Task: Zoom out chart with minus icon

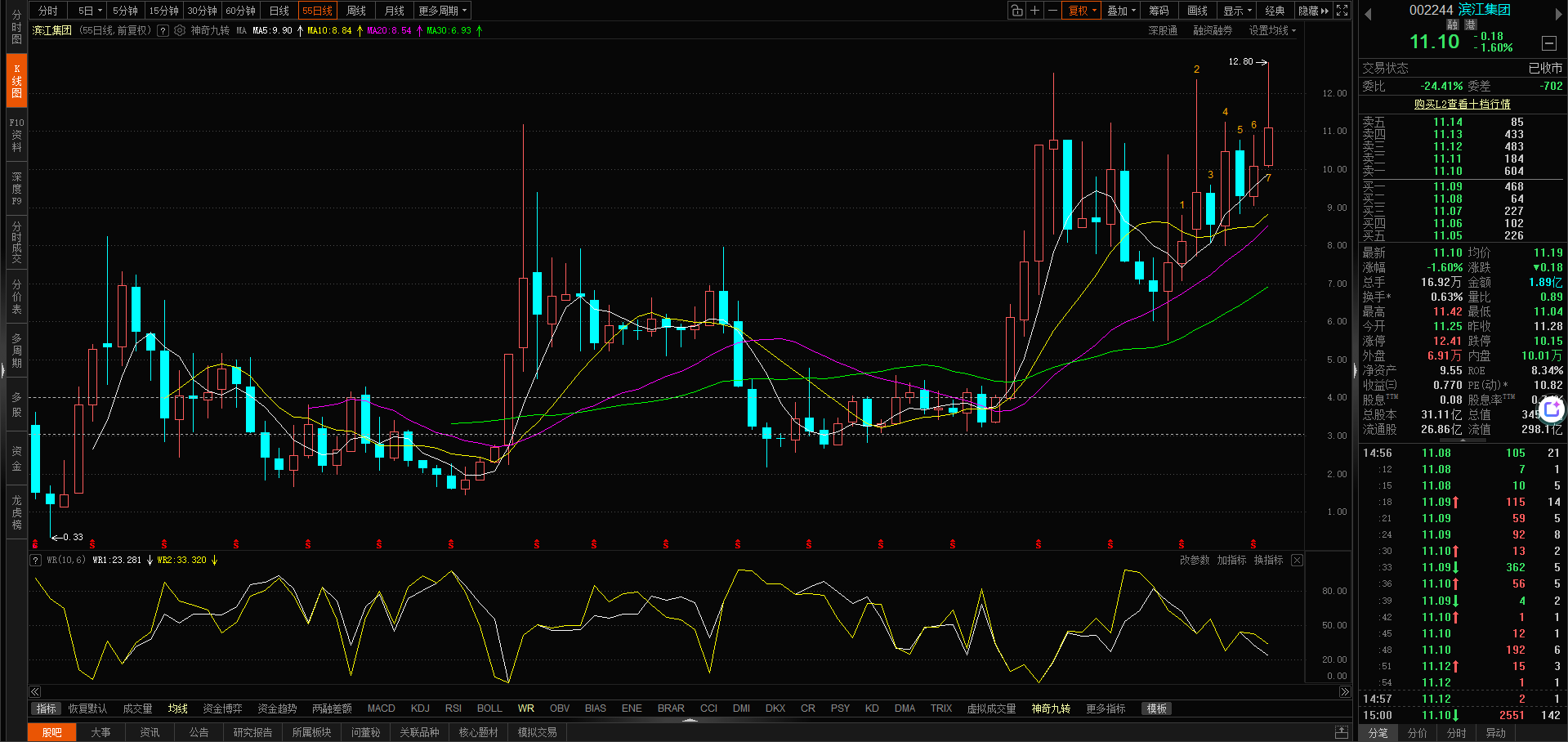Action: [x=1052, y=11]
